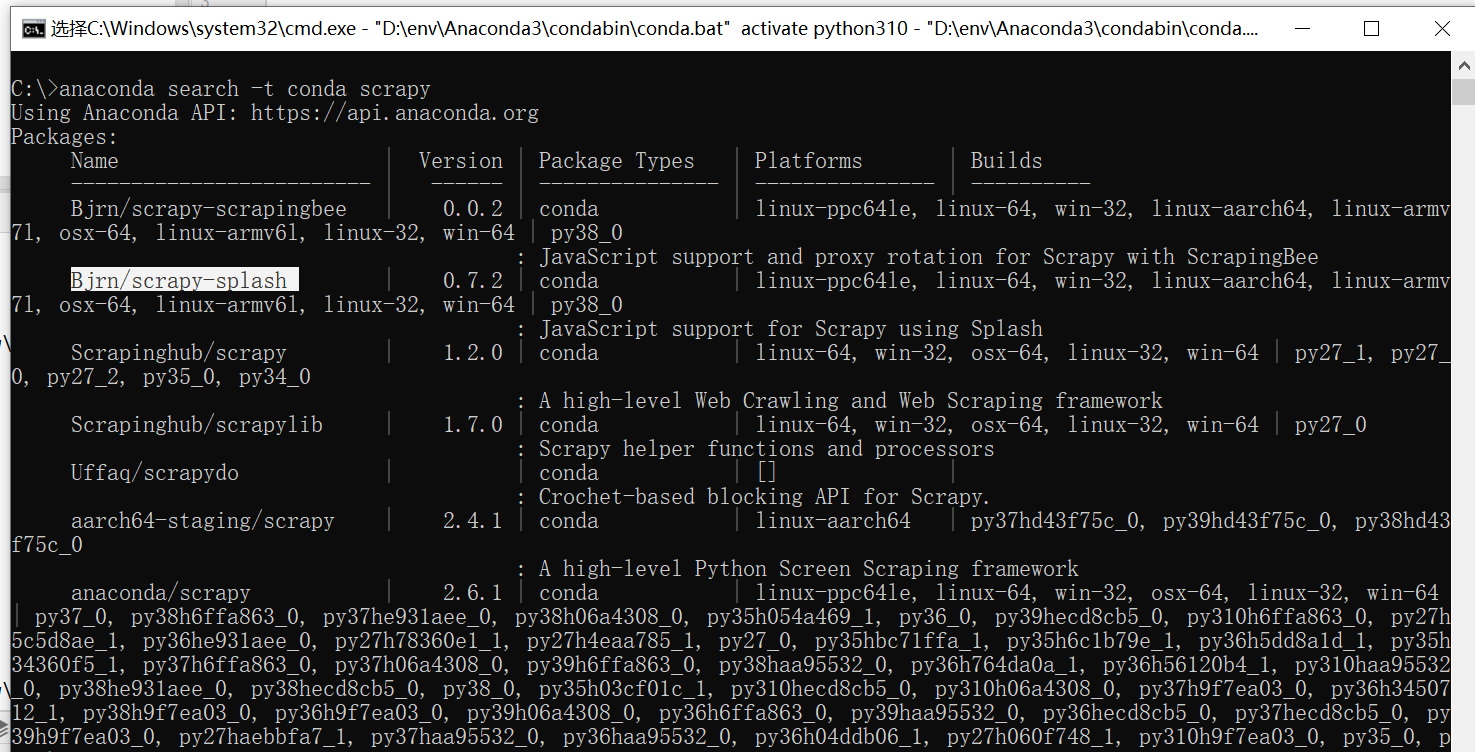The width and height of the screenshot is (1475, 752).
Task: Click the 'Packages:' line
Action: click(x=64, y=137)
